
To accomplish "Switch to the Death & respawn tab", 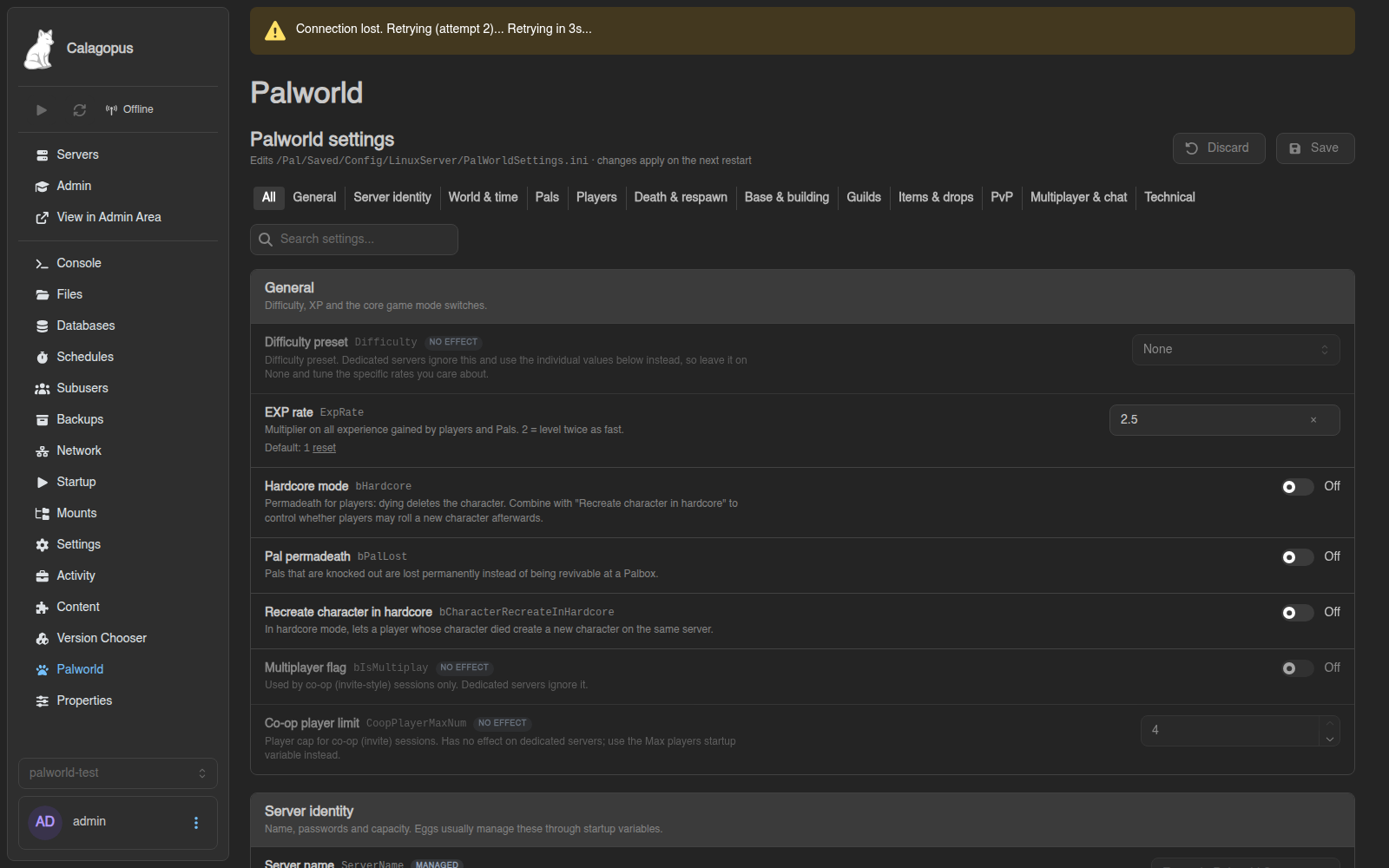I will click(x=681, y=197).
